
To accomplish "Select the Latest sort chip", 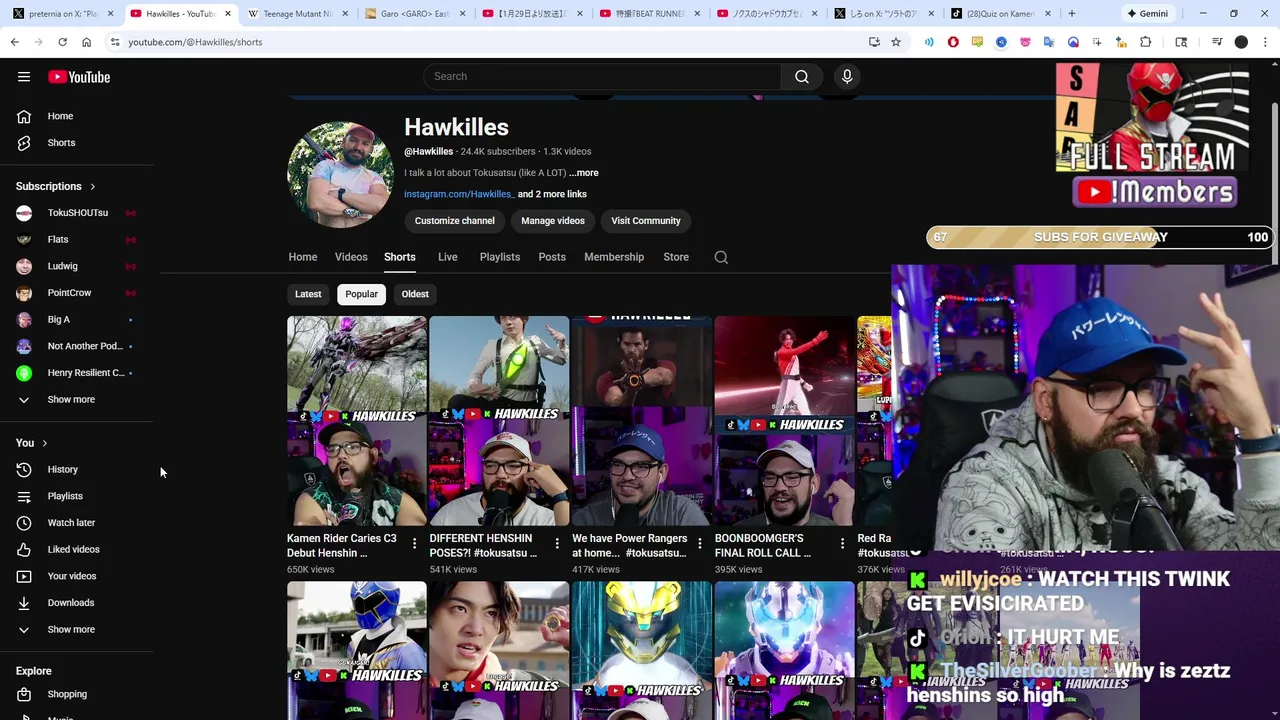I will [x=308, y=294].
